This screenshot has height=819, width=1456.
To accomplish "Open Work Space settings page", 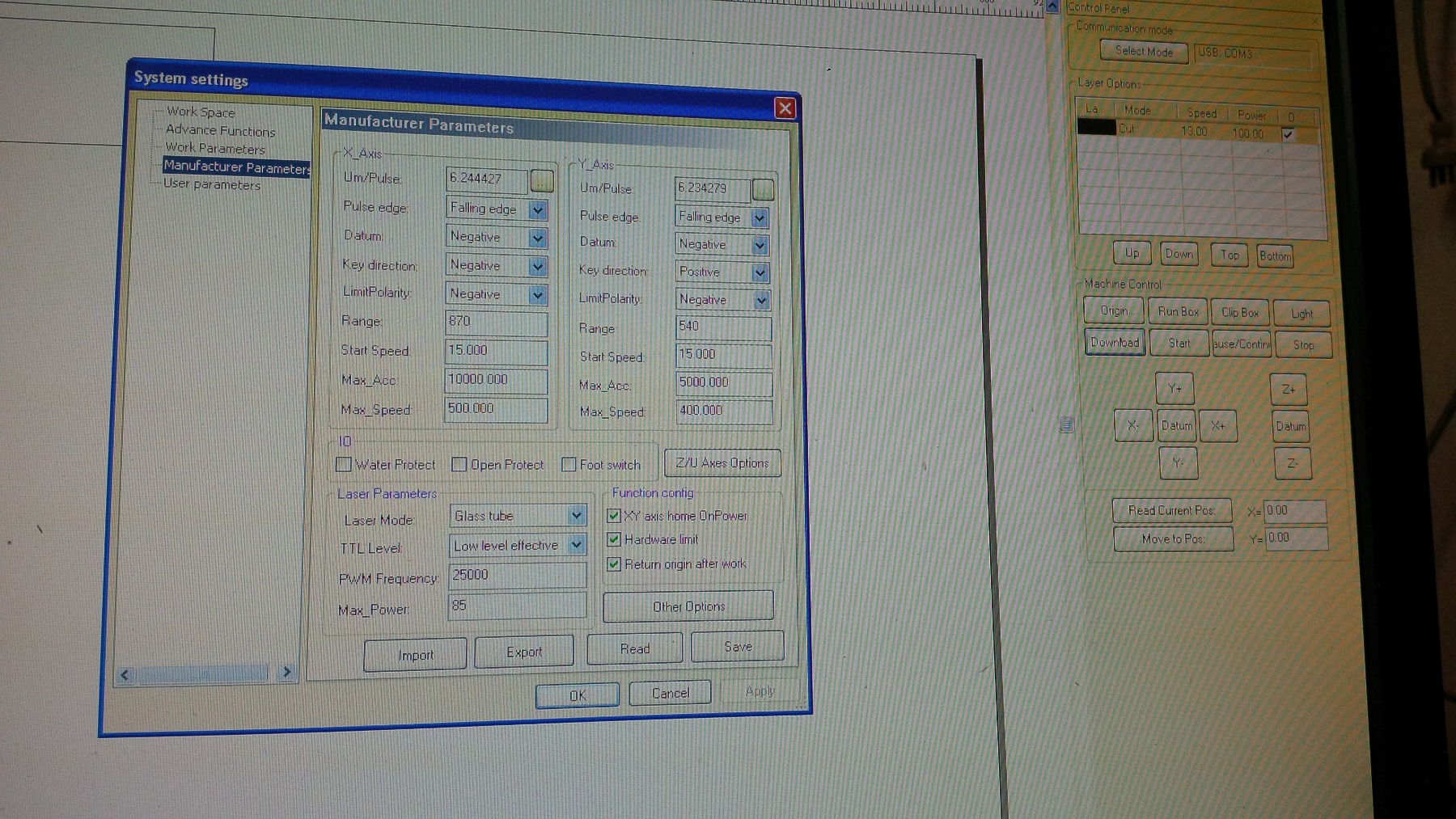I will [x=201, y=112].
